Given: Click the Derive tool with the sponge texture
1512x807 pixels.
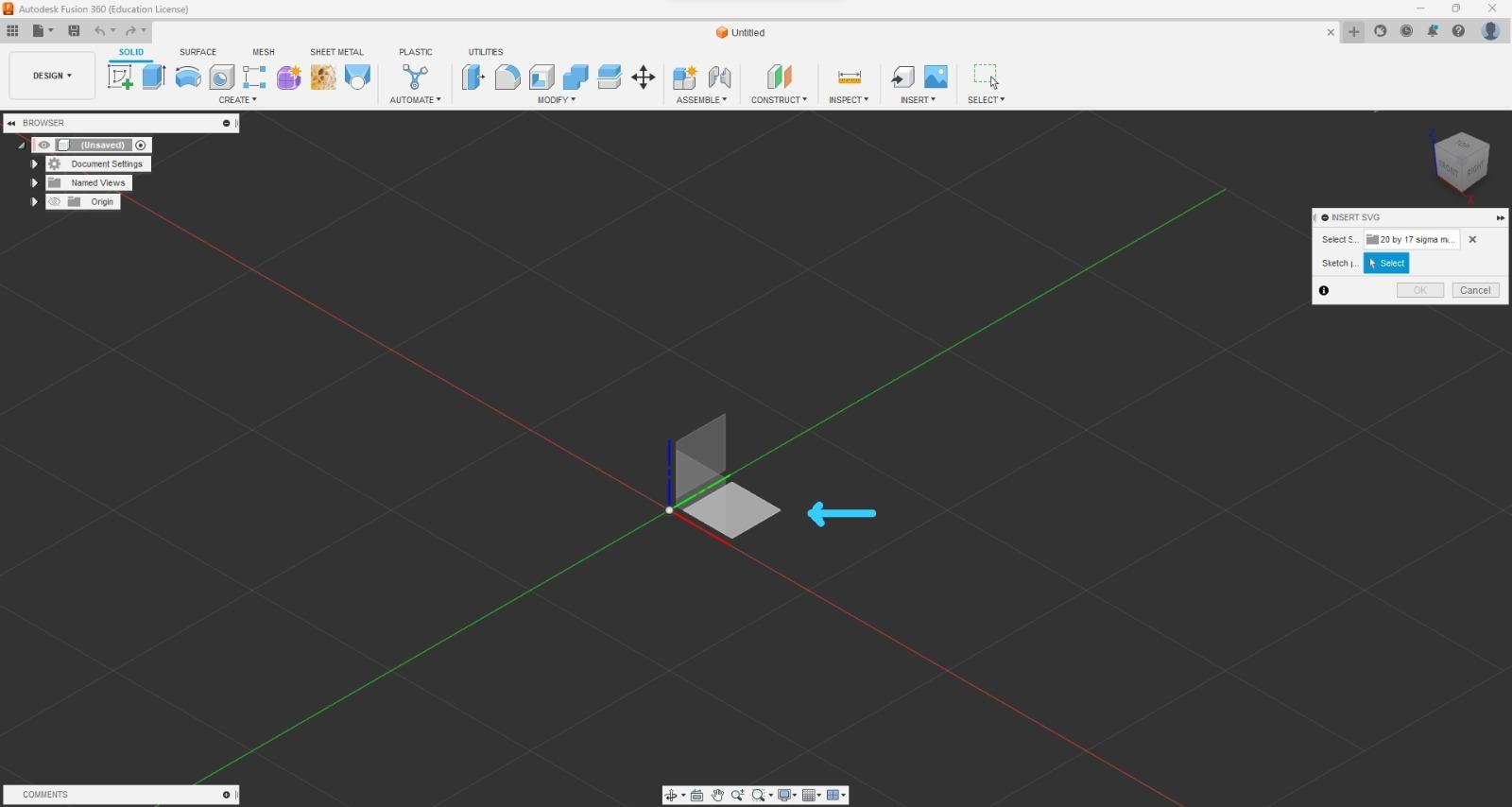Looking at the screenshot, I should pos(323,77).
